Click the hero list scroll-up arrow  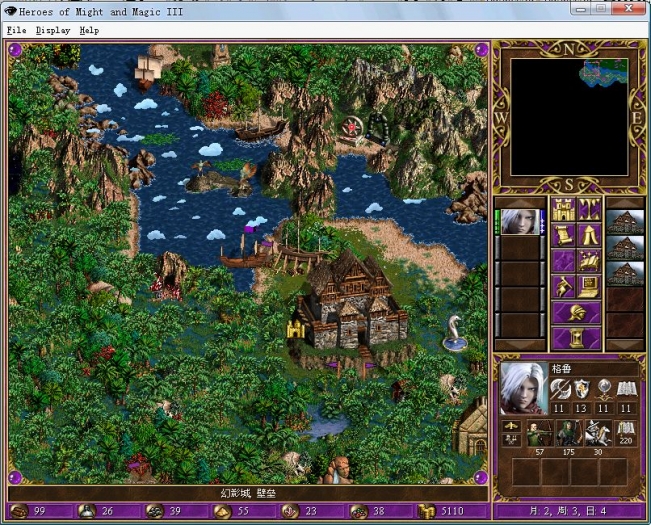tap(520, 203)
